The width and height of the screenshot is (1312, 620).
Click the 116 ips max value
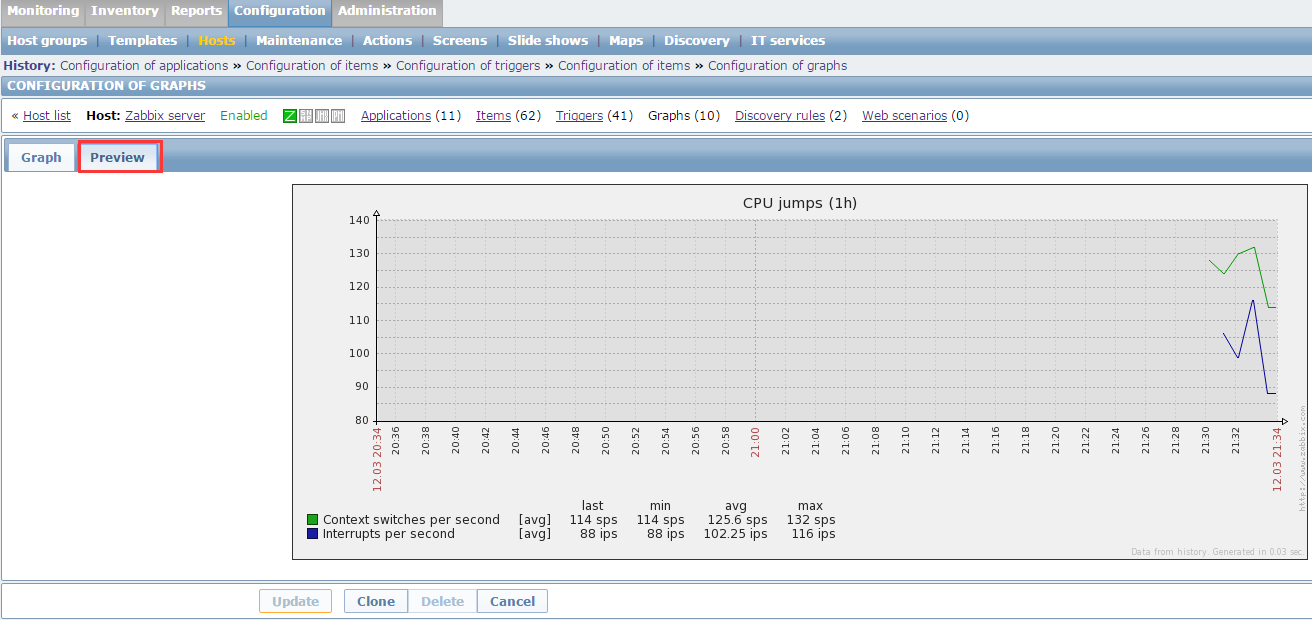811,534
